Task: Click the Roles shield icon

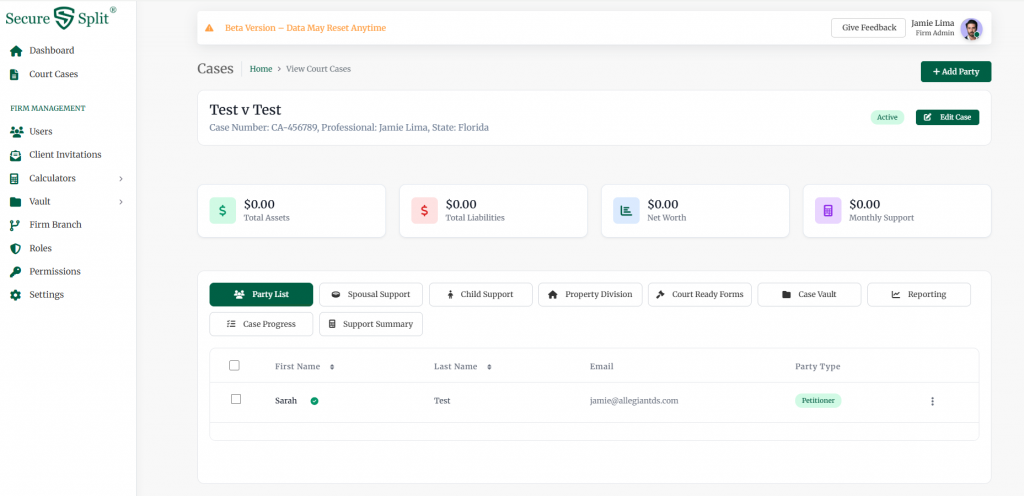Action: (x=16, y=249)
